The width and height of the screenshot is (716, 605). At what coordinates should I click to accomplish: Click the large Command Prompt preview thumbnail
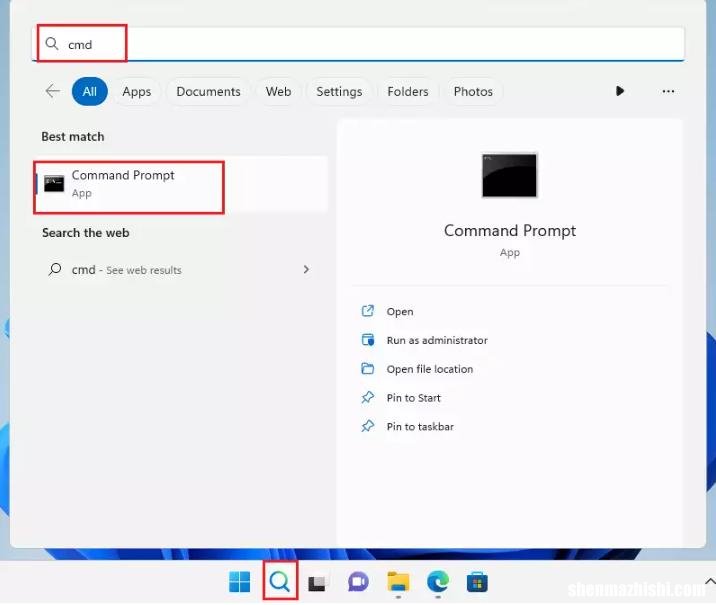[510, 175]
